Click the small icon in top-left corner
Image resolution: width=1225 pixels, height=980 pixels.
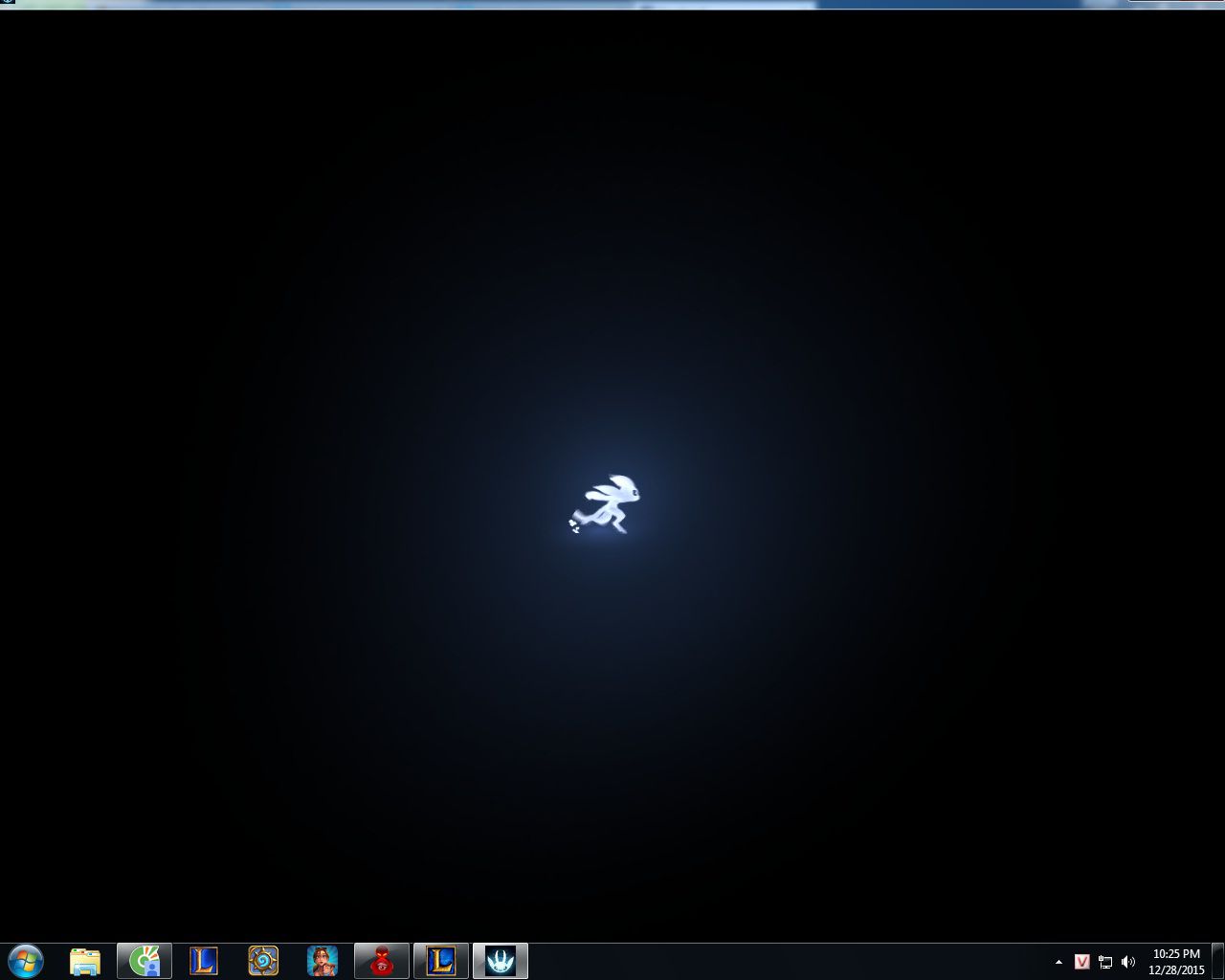pos(8,4)
